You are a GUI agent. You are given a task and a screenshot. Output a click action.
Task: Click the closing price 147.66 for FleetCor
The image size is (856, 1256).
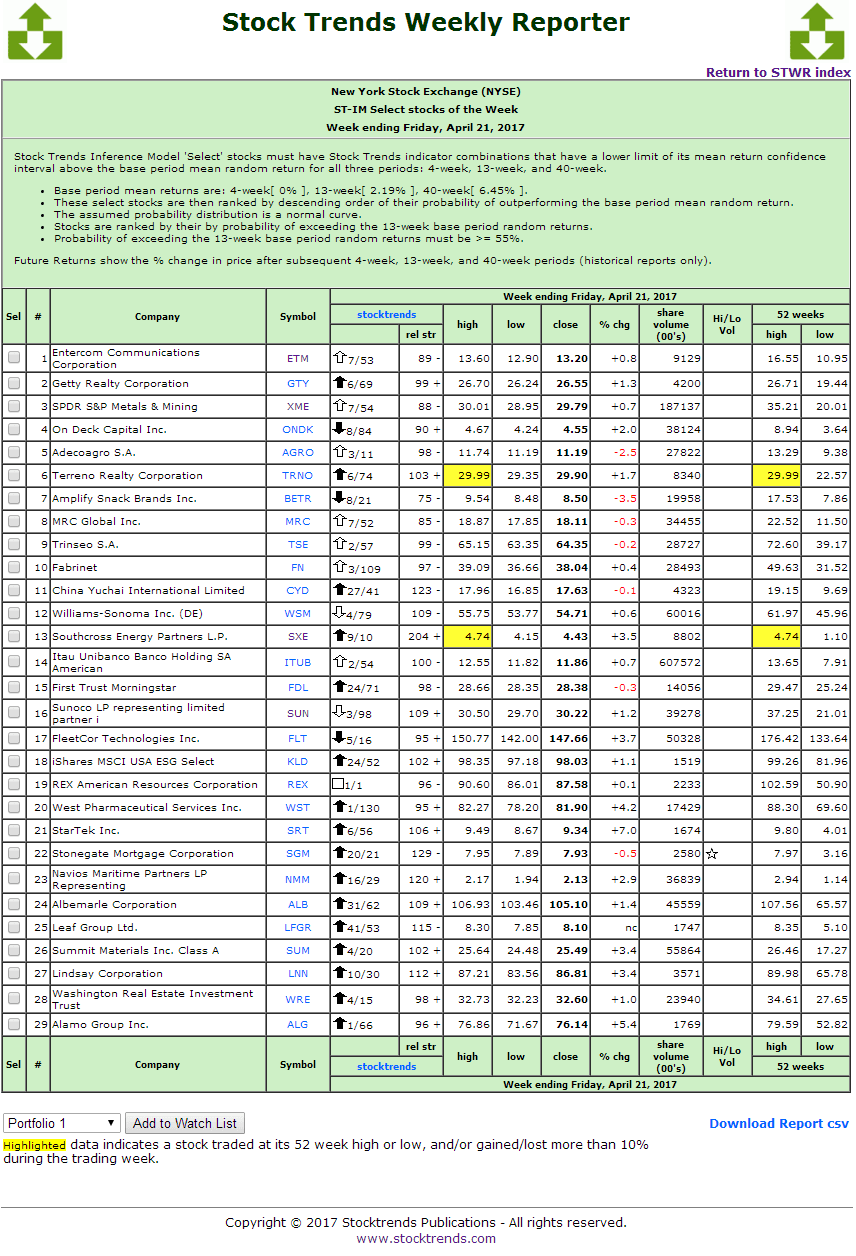click(569, 738)
